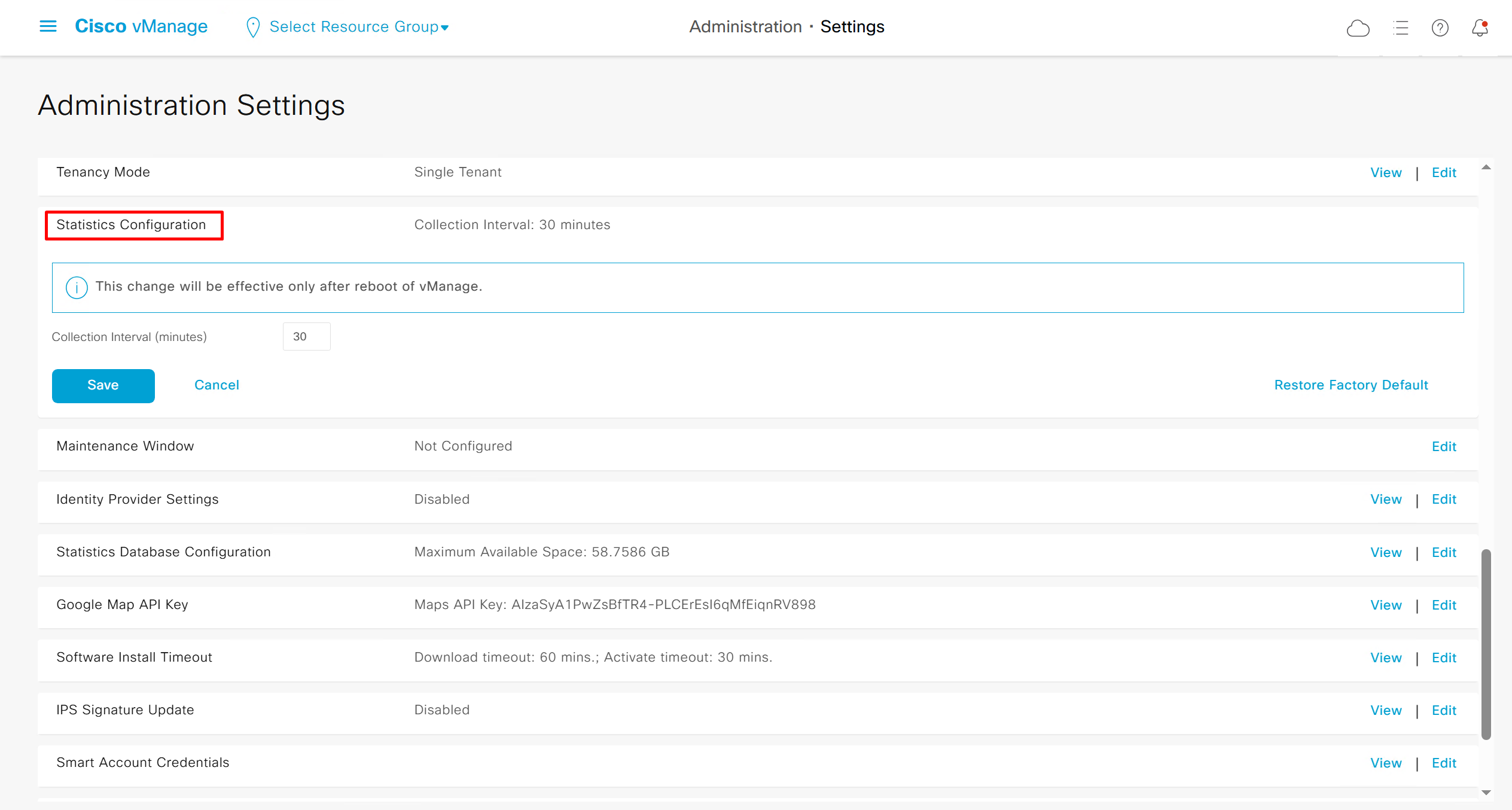Screen dimensions: 1512x810
Task: Click the cloud status icon
Action: click(1358, 28)
